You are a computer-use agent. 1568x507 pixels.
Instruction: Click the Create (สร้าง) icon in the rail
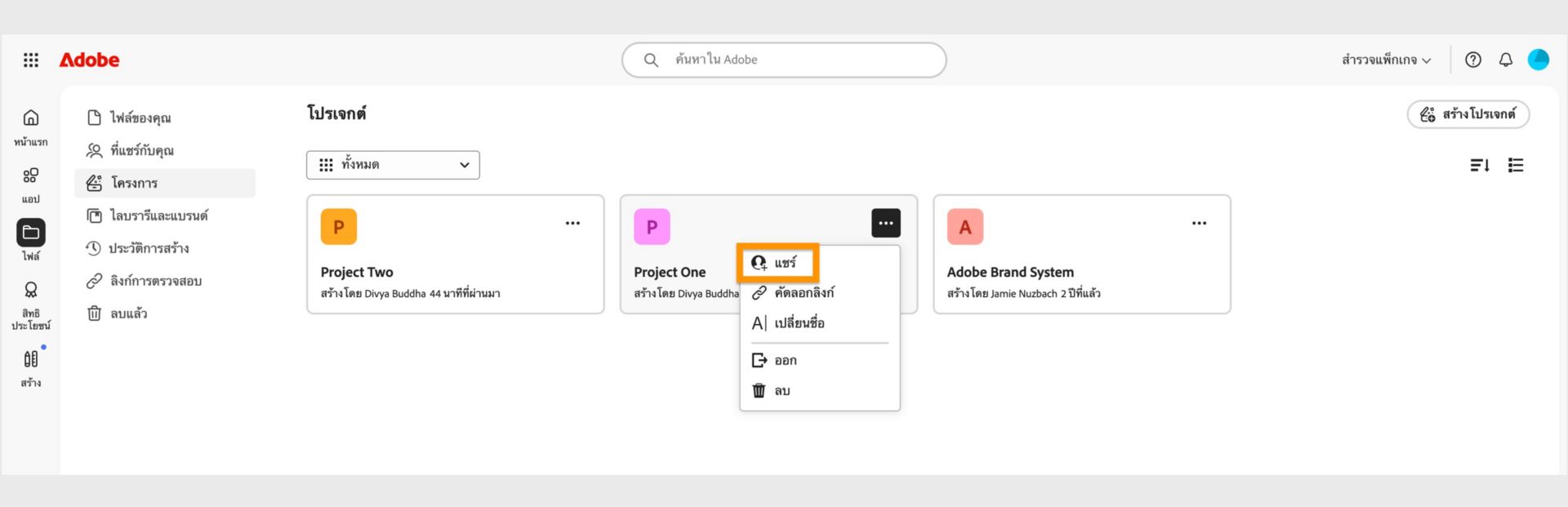click(30, 359)
